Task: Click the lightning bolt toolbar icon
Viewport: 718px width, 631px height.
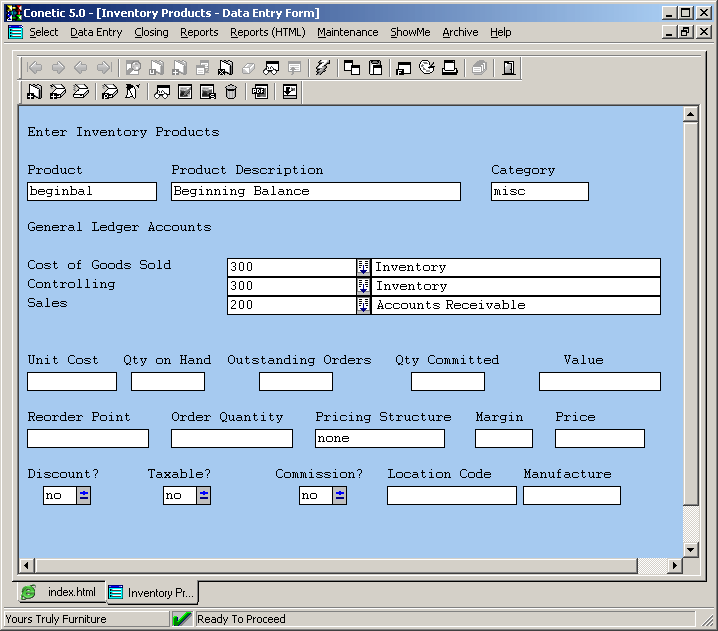Action: (321, 68)
